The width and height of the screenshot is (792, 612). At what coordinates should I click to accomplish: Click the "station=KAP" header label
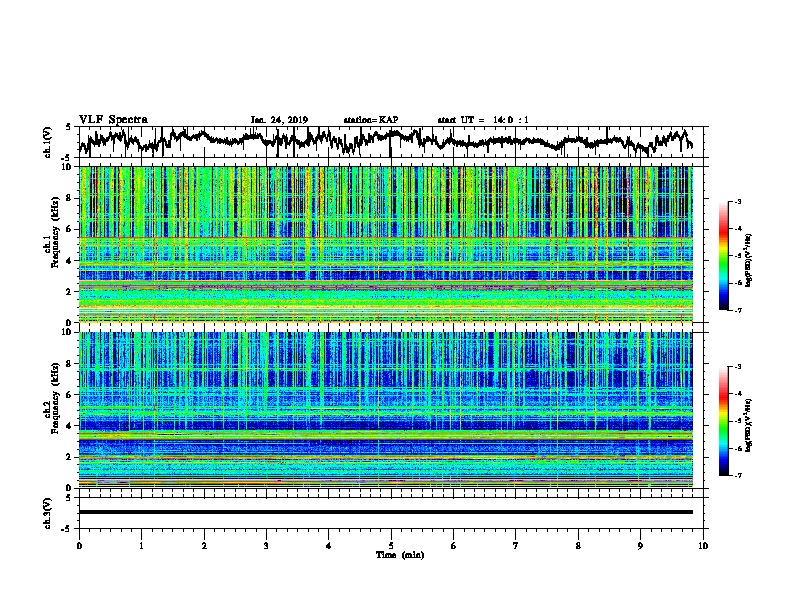pos(371,120)
